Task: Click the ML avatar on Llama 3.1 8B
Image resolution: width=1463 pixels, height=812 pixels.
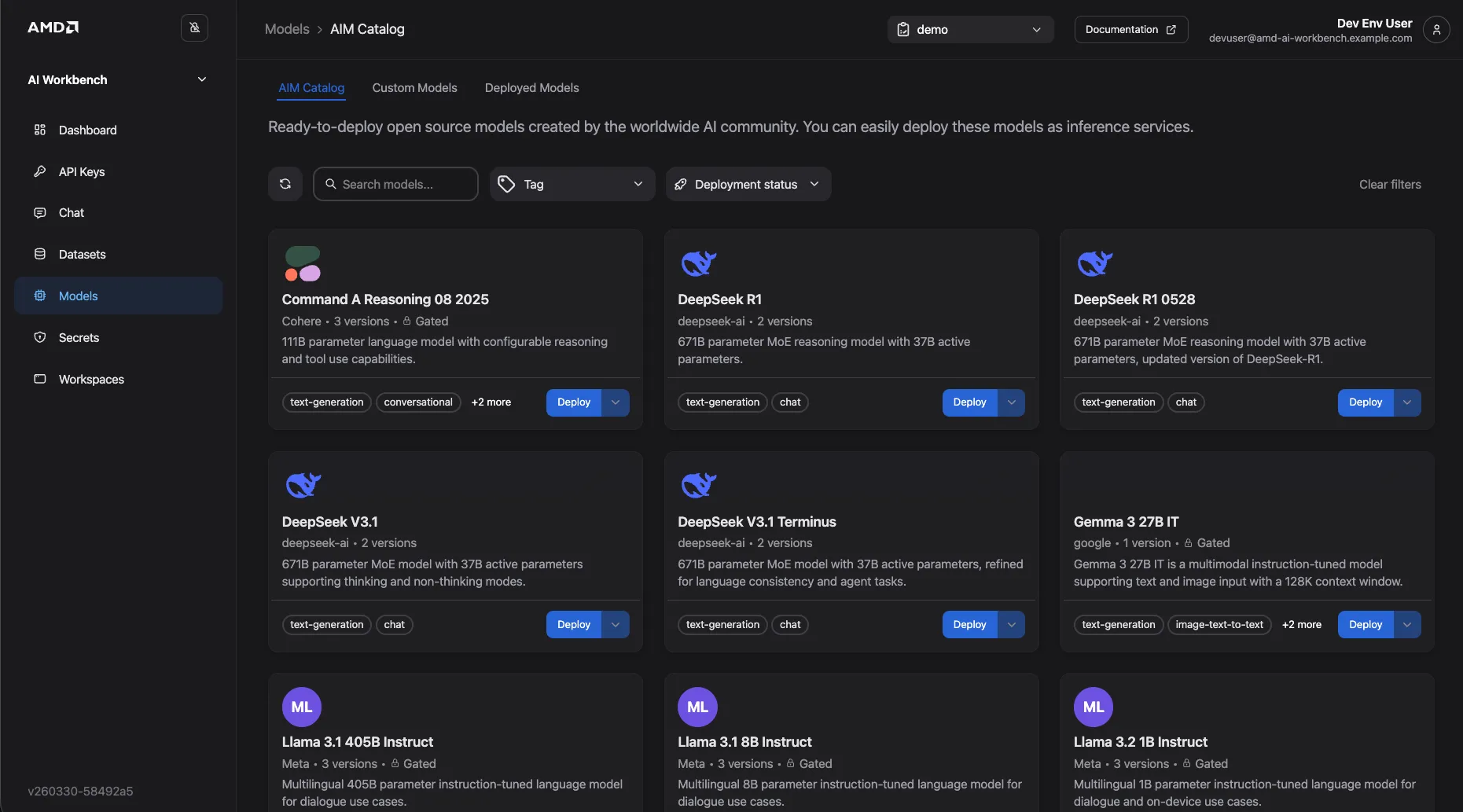Action: coord(697,707)
